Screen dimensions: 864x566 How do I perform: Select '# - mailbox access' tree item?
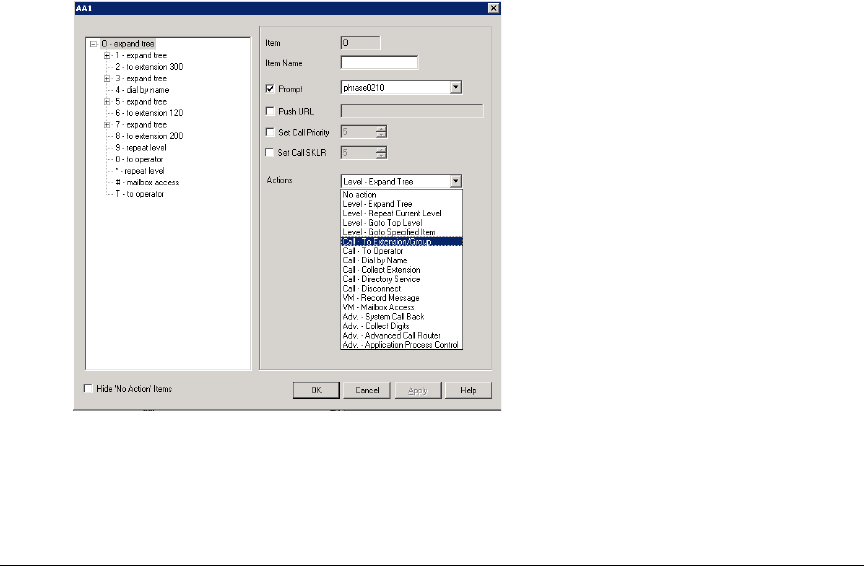point(144,182)
